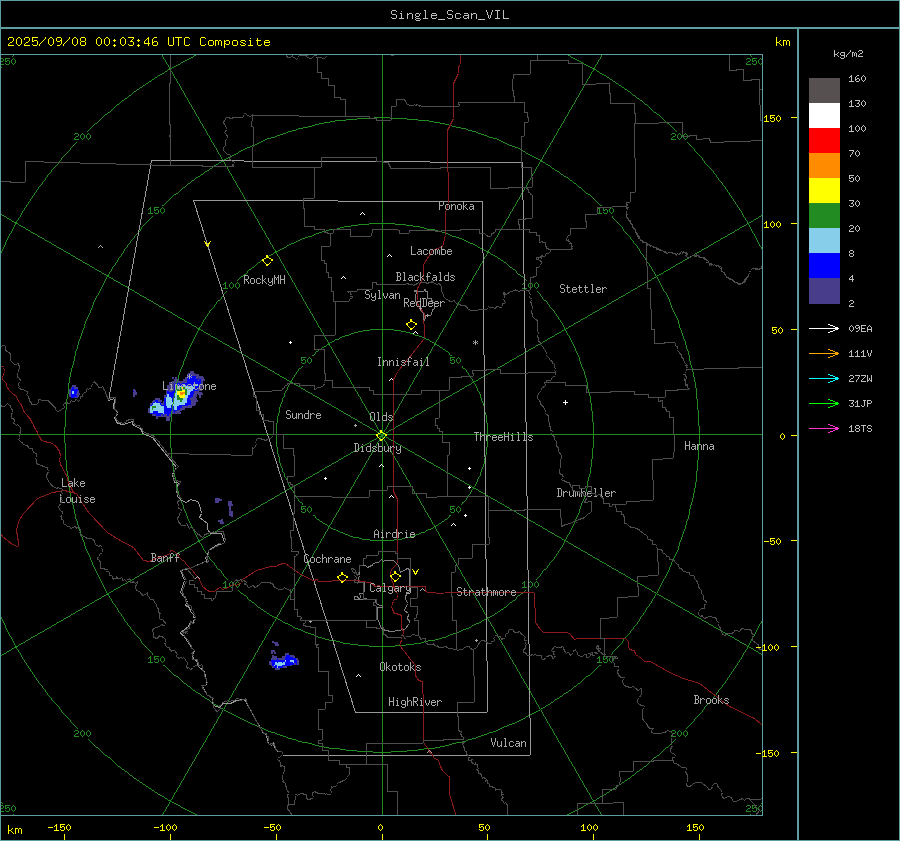The image size is (900, 841).
Task: Click the small blue echo north of Lake Louise
Action: pyautogui.click(x=73, y=392)
